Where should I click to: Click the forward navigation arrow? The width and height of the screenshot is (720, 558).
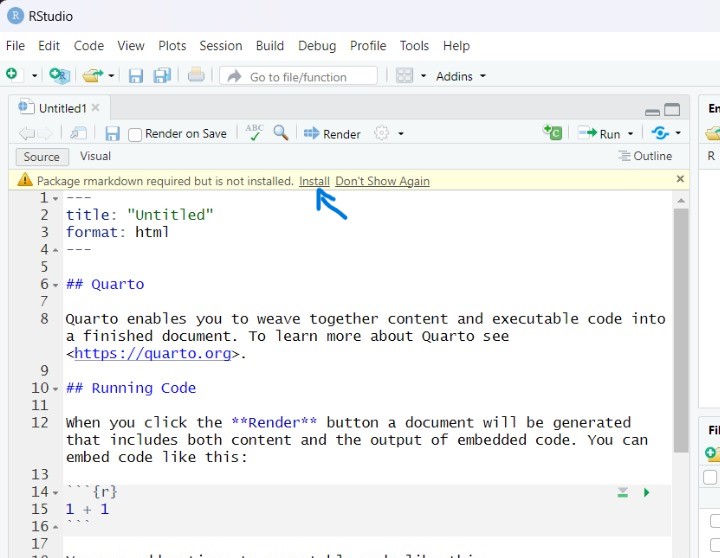[x=45, y=134]
